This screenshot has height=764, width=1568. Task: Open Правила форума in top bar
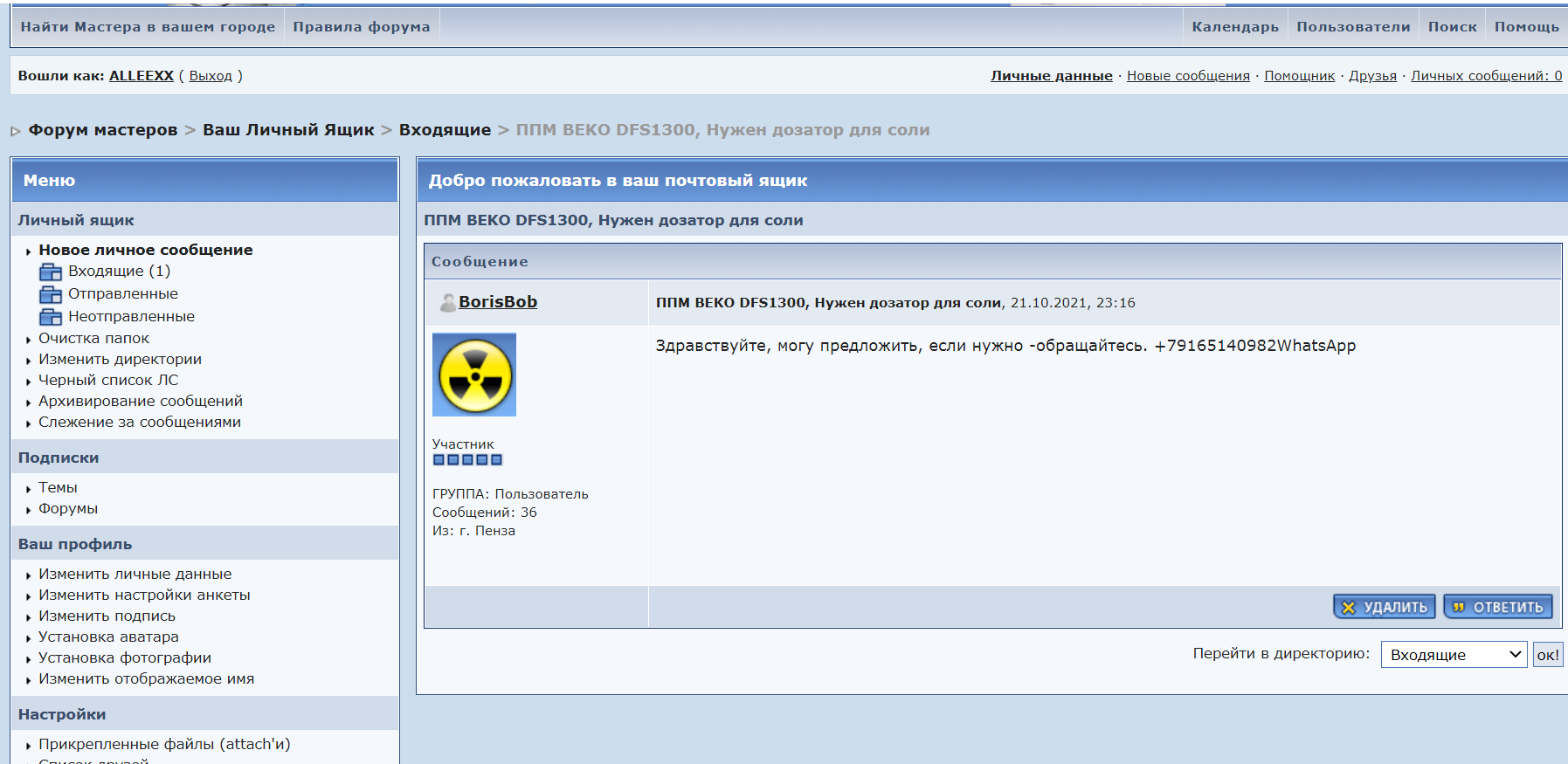point(361,27)
